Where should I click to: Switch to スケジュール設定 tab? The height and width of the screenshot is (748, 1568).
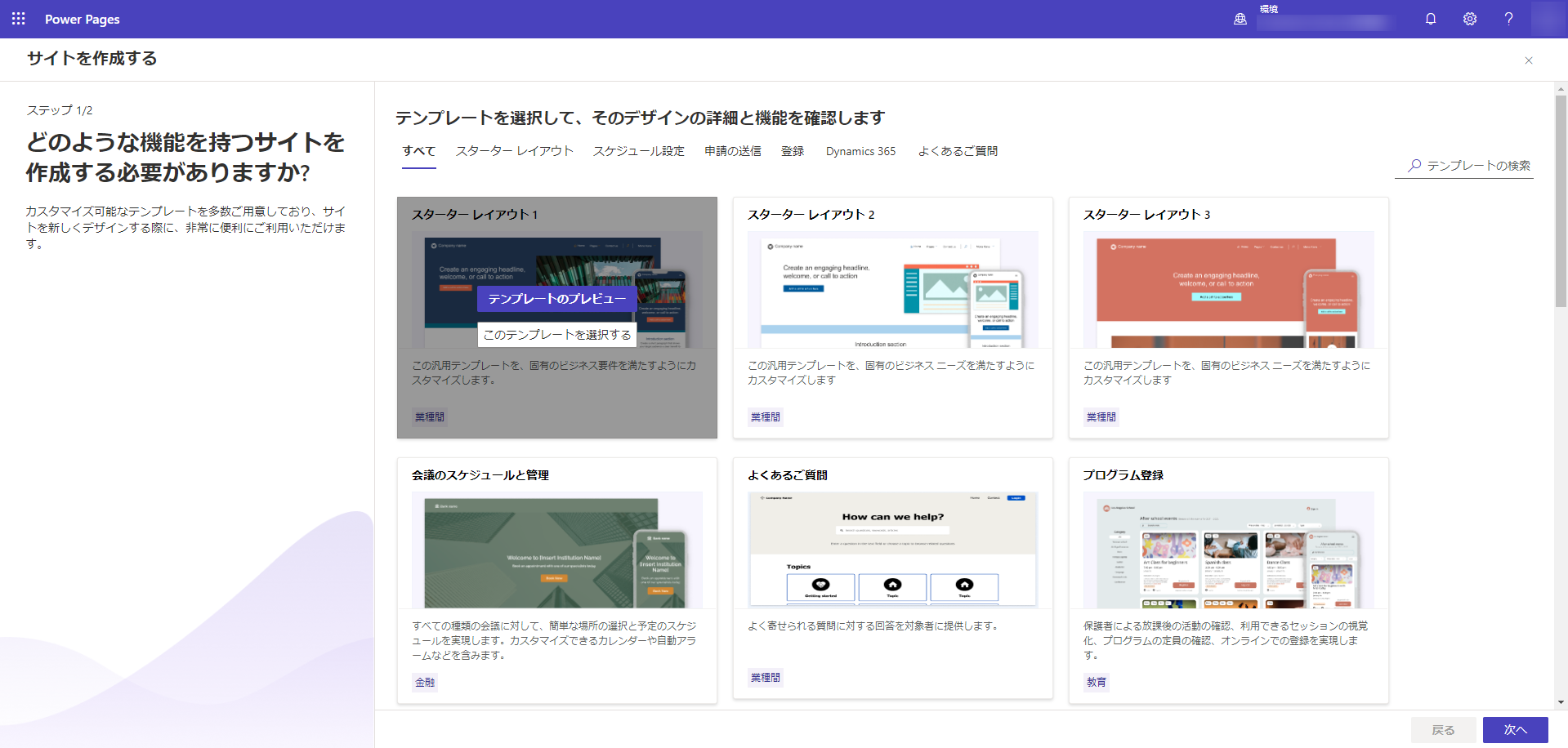639,151
